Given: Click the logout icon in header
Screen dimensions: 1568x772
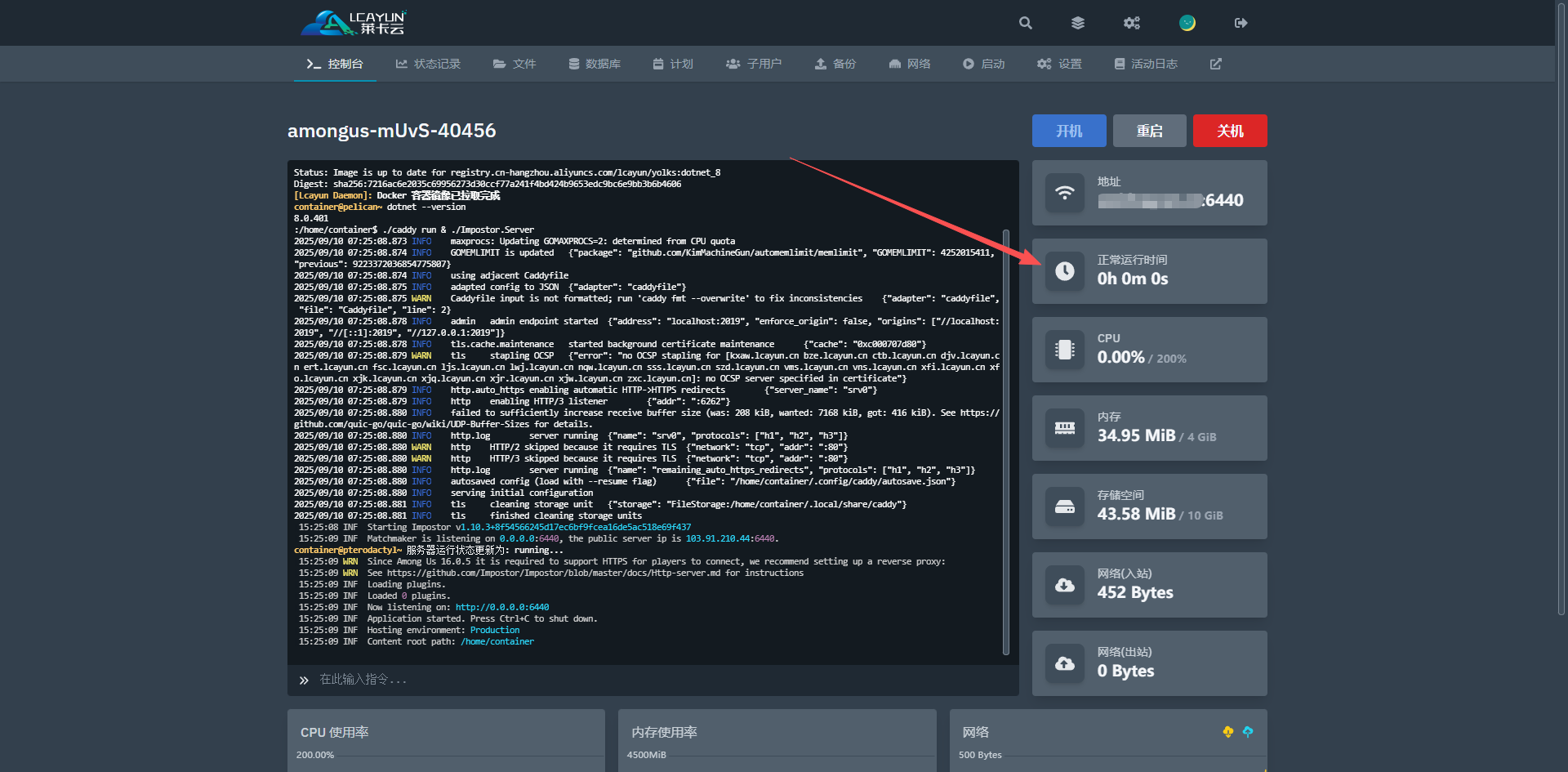Looking at the screenshot, I should 1241,23.
